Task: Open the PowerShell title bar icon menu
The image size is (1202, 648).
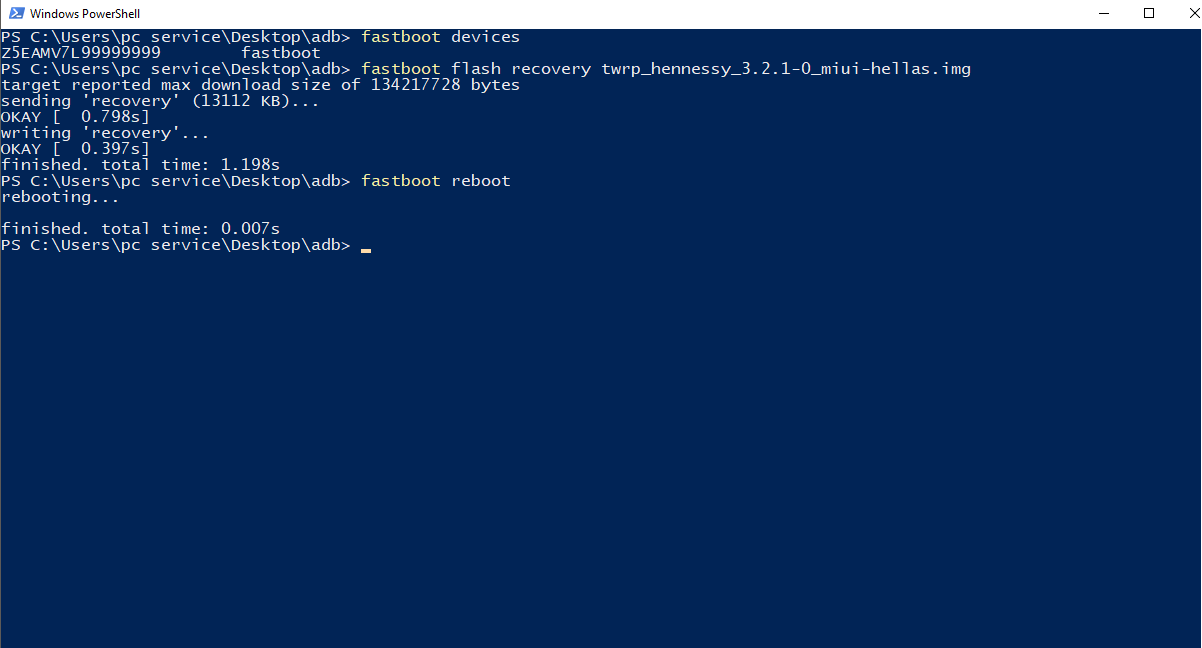Action: coord(15,14)
